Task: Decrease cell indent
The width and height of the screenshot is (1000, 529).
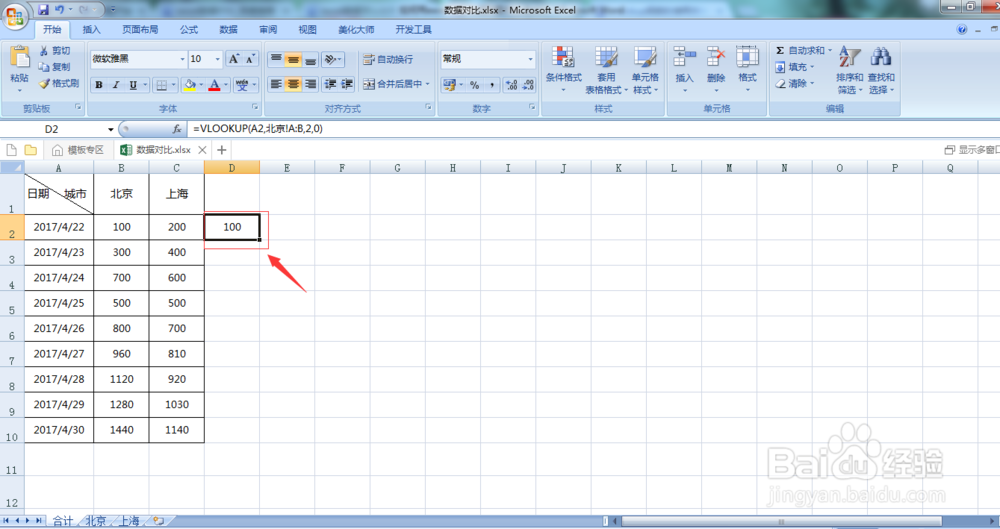Action: tap(330, 84)
